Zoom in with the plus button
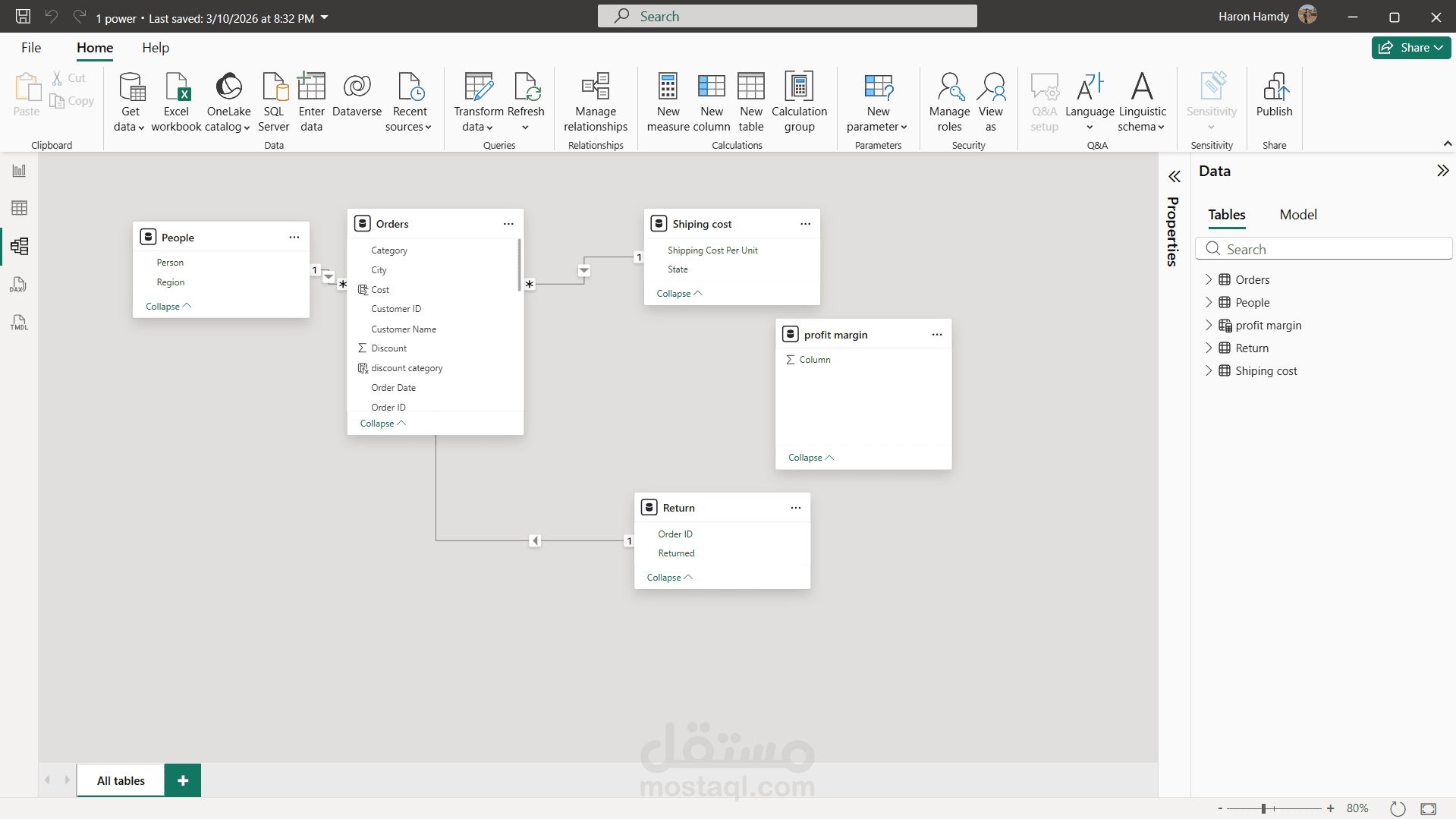 (1330, 808)
